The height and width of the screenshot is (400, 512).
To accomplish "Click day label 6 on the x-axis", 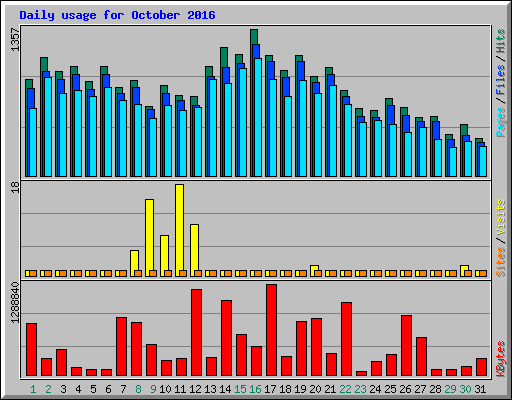I will click(108, 389).
